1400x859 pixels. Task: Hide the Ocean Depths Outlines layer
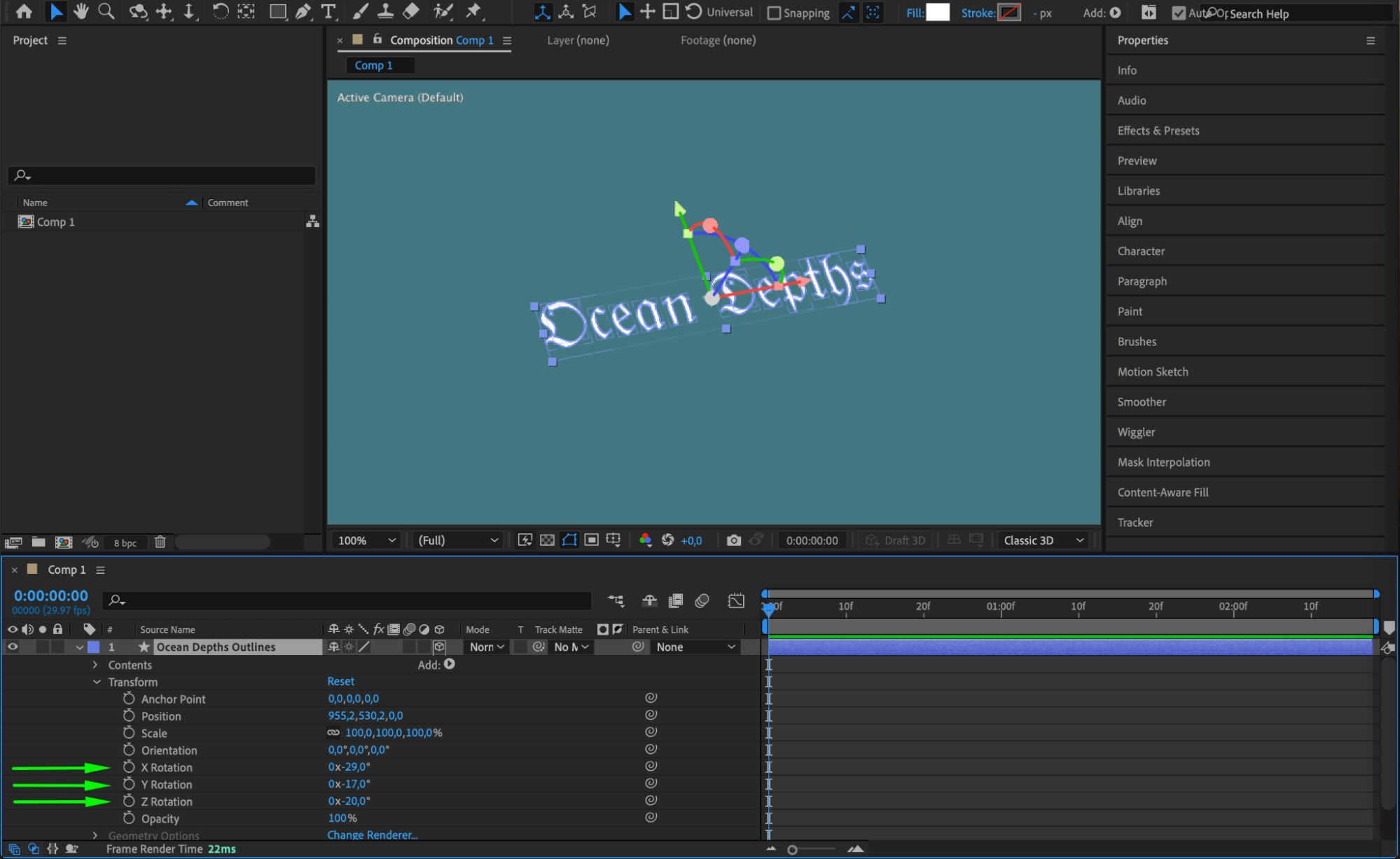(13, 647)
